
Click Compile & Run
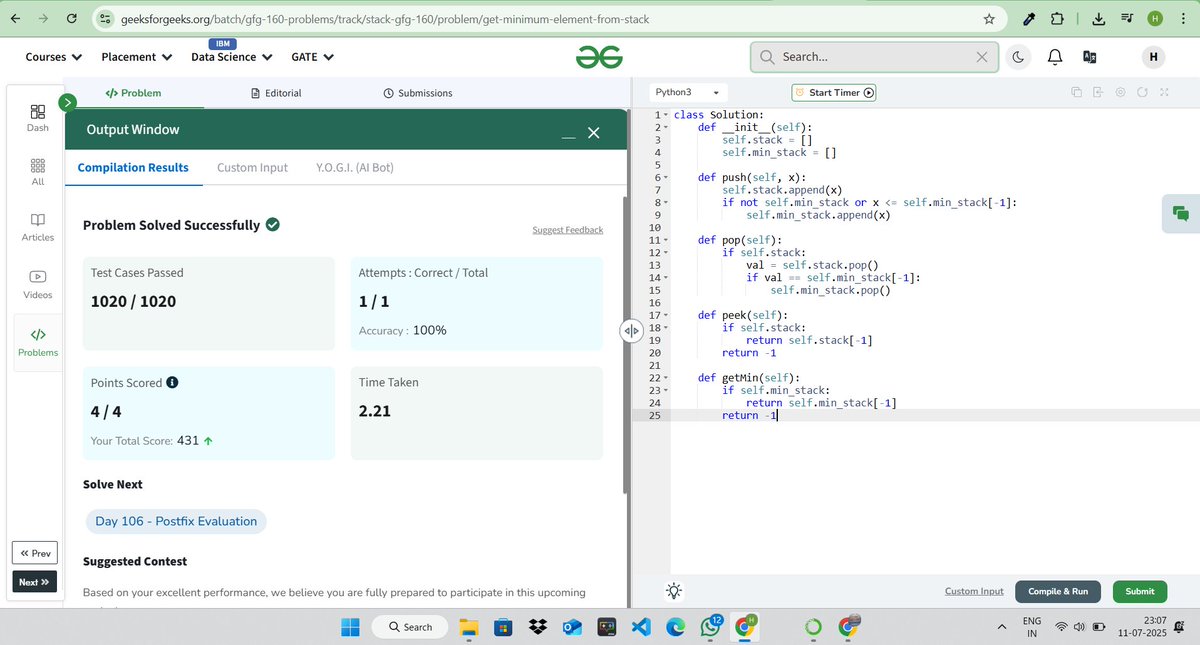coord(1057,591)
